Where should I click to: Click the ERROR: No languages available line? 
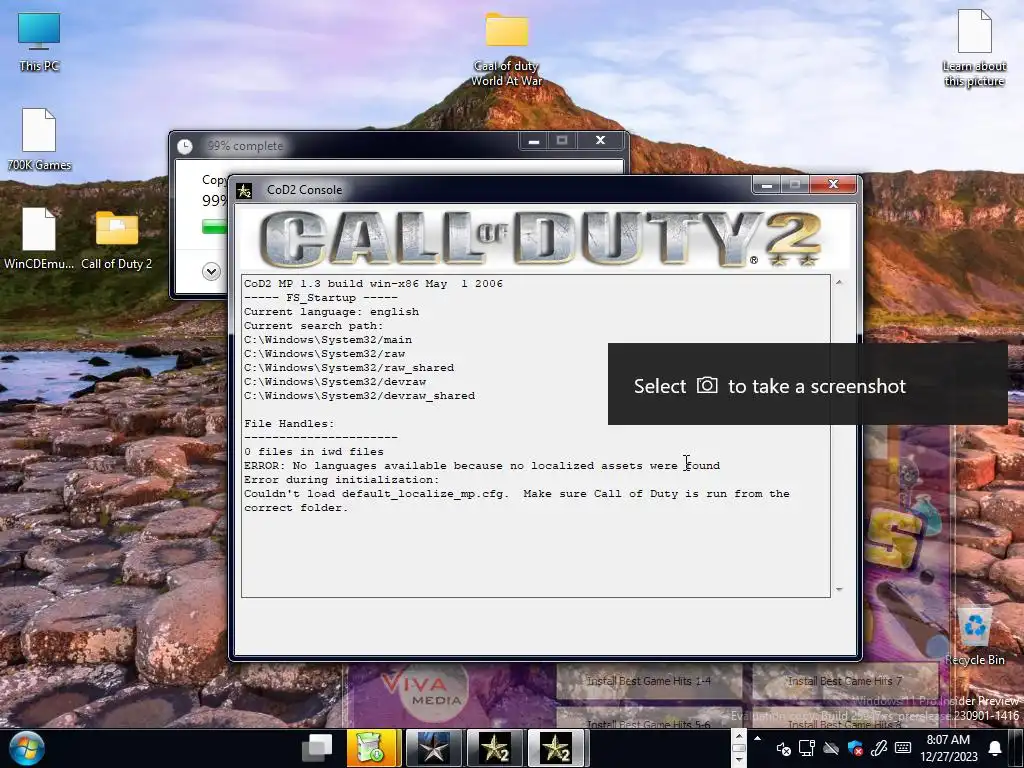point(482,466)
